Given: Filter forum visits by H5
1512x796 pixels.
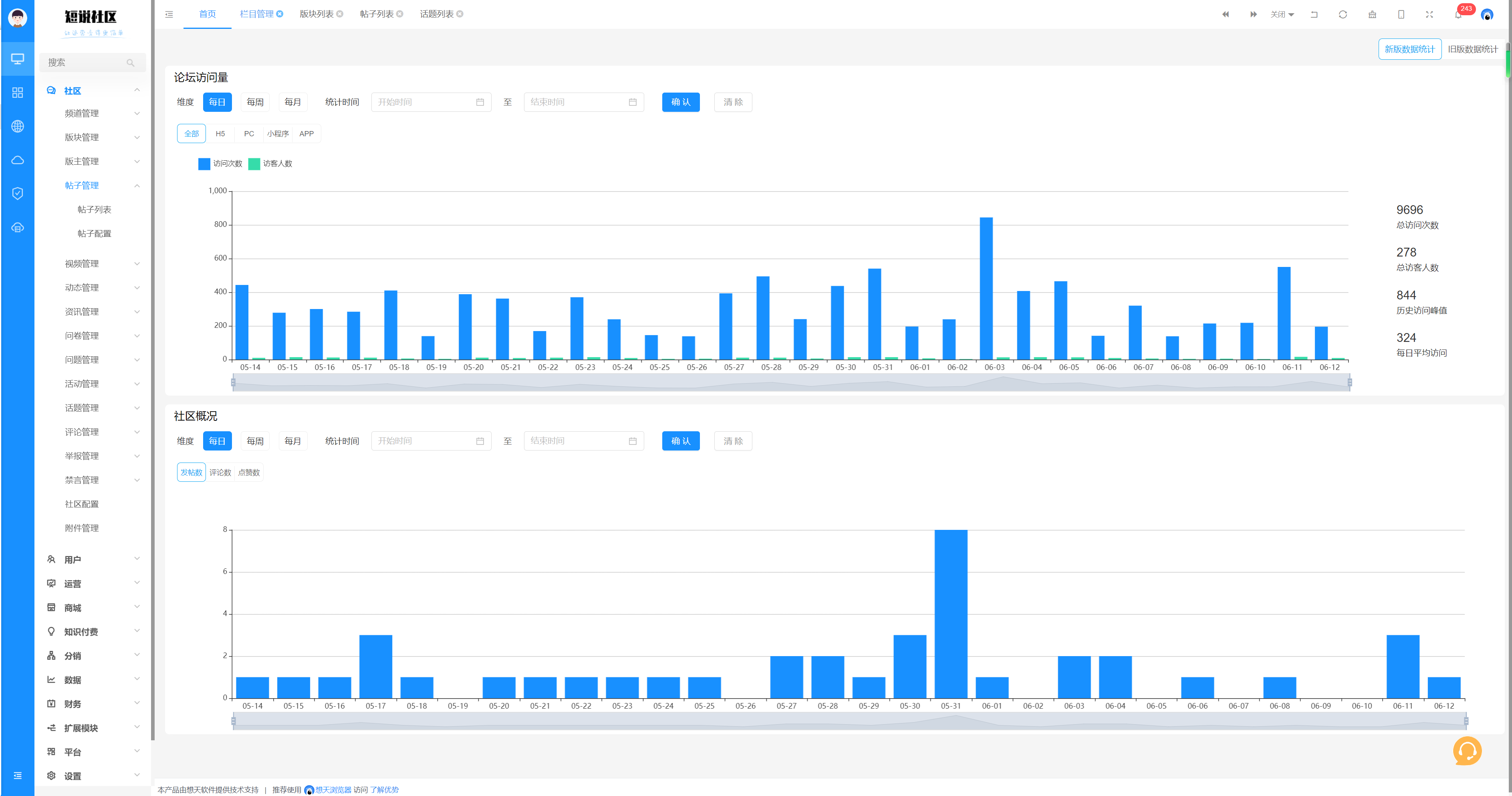Looking at the screenshot, I should pyautogui.click(x=220, y=134).
